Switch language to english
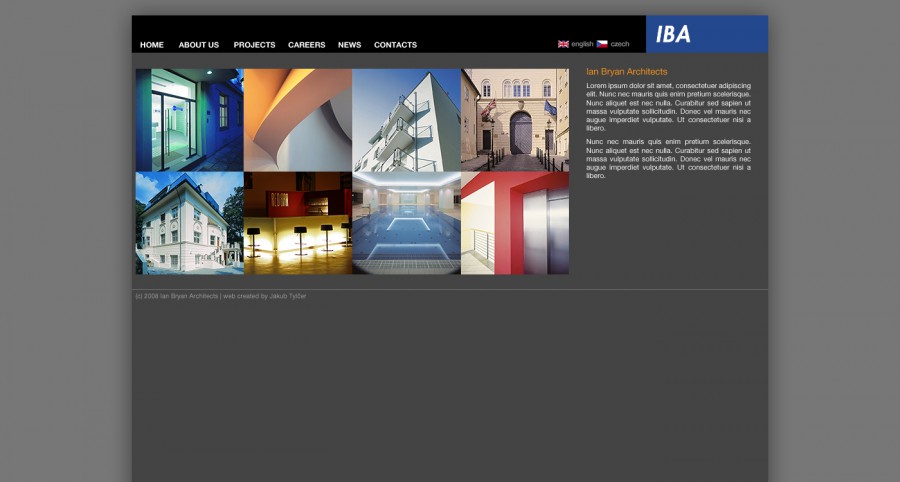Image resolution: width=900 pixels, height=482 pixels. (x=582, y=44)
